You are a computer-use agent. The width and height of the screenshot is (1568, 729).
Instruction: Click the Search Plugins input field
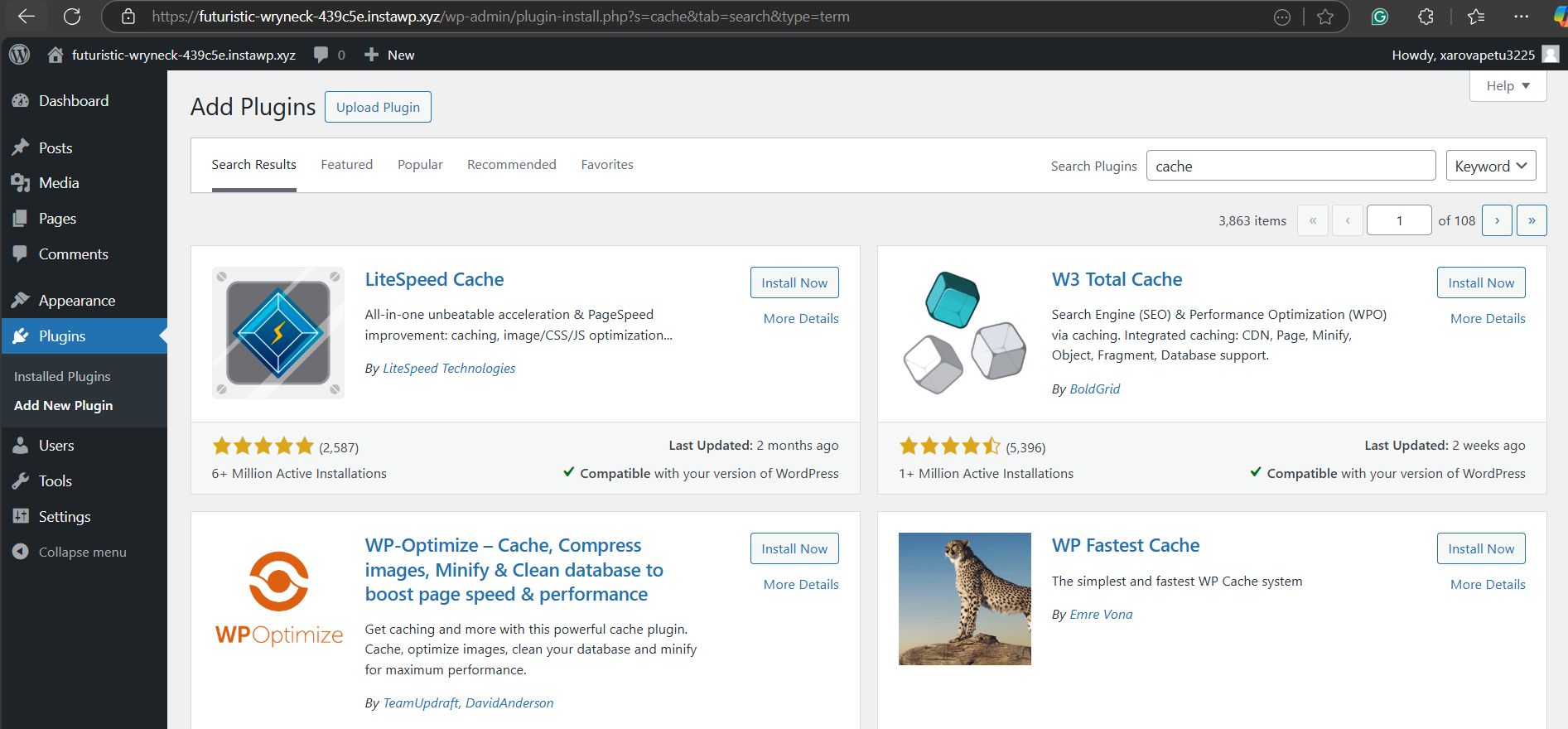click(x=1291, y=166)
